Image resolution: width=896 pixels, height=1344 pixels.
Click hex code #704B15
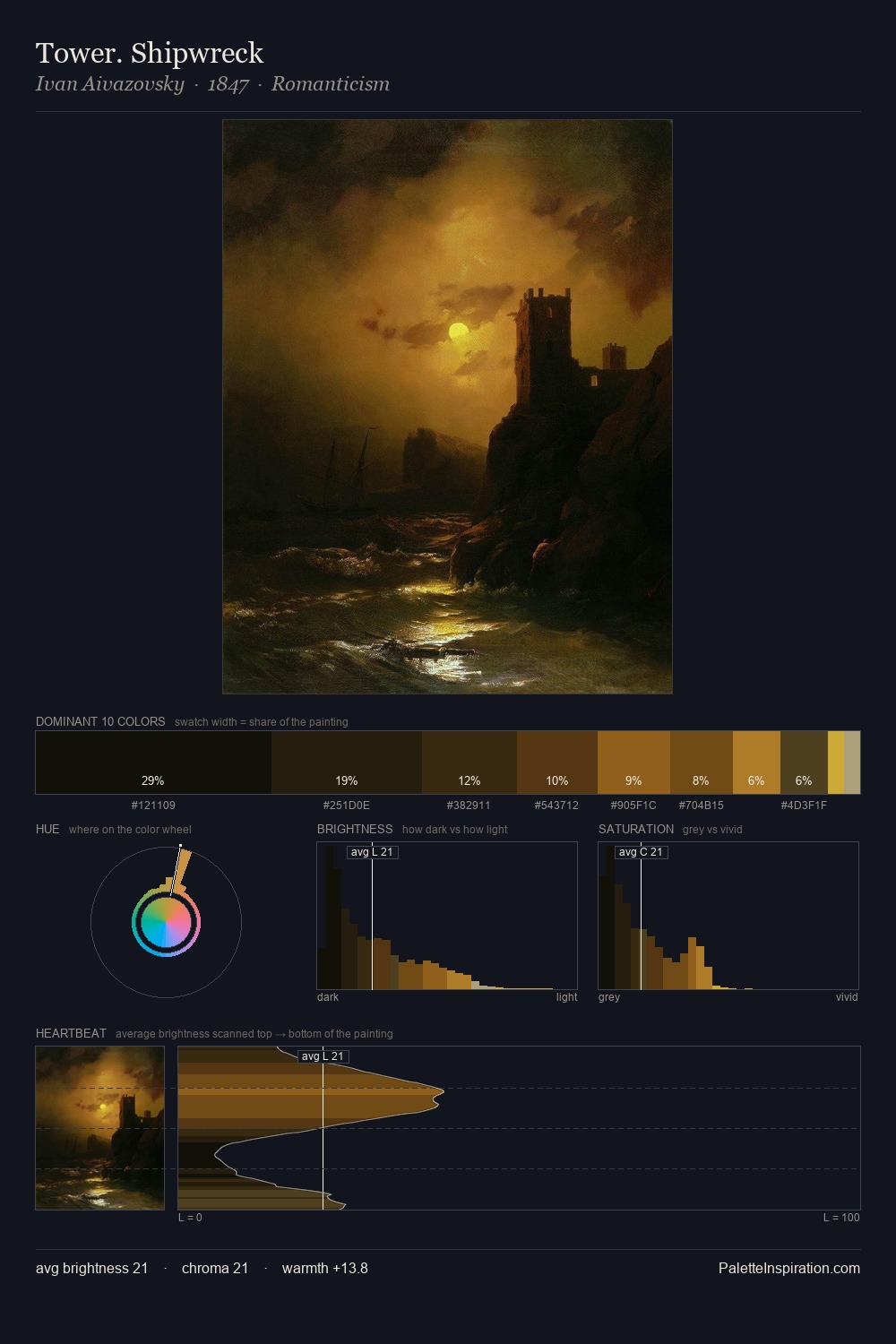tap(702, 806)
